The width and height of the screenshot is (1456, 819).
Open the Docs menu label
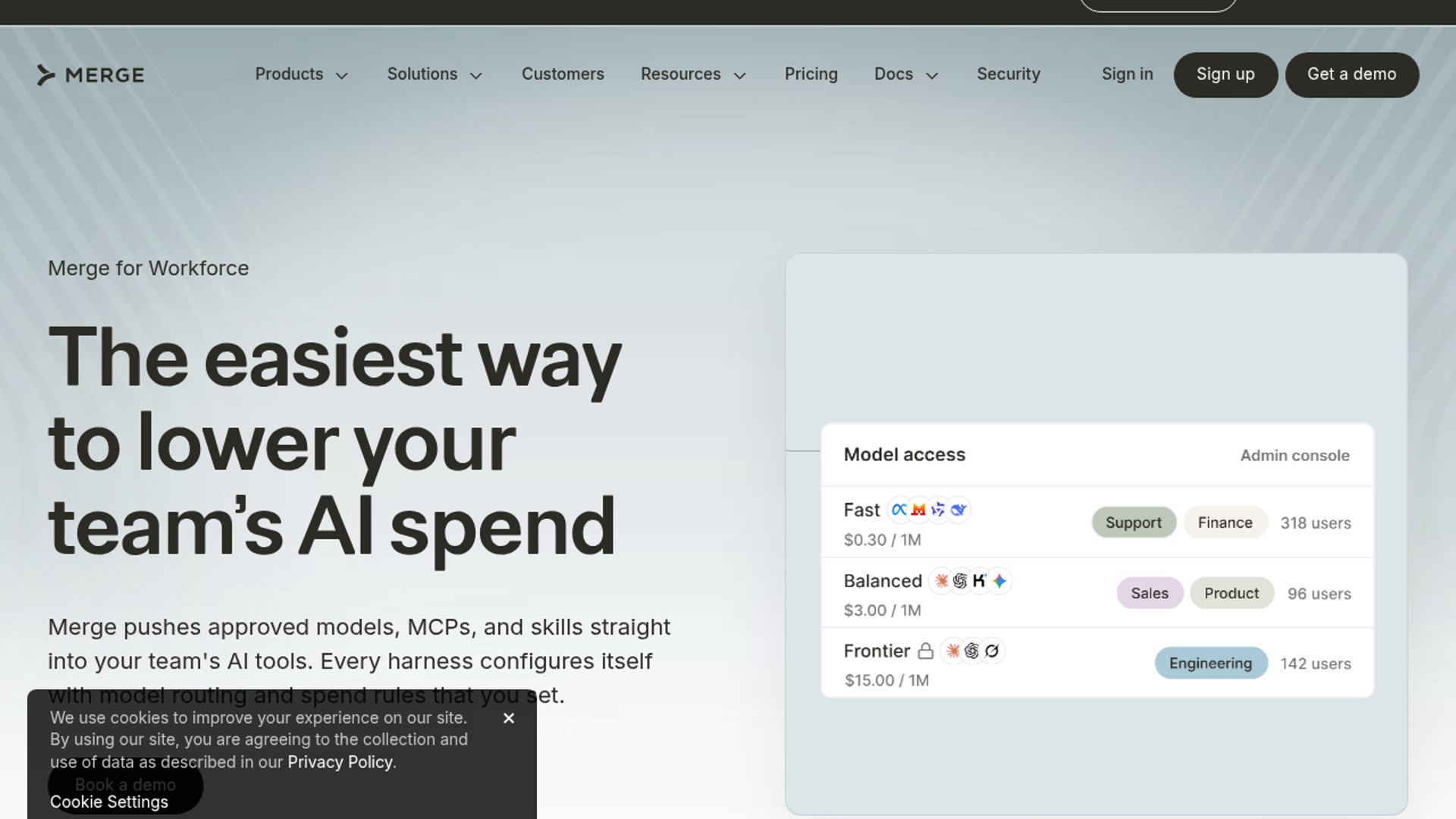coord(893,74)
